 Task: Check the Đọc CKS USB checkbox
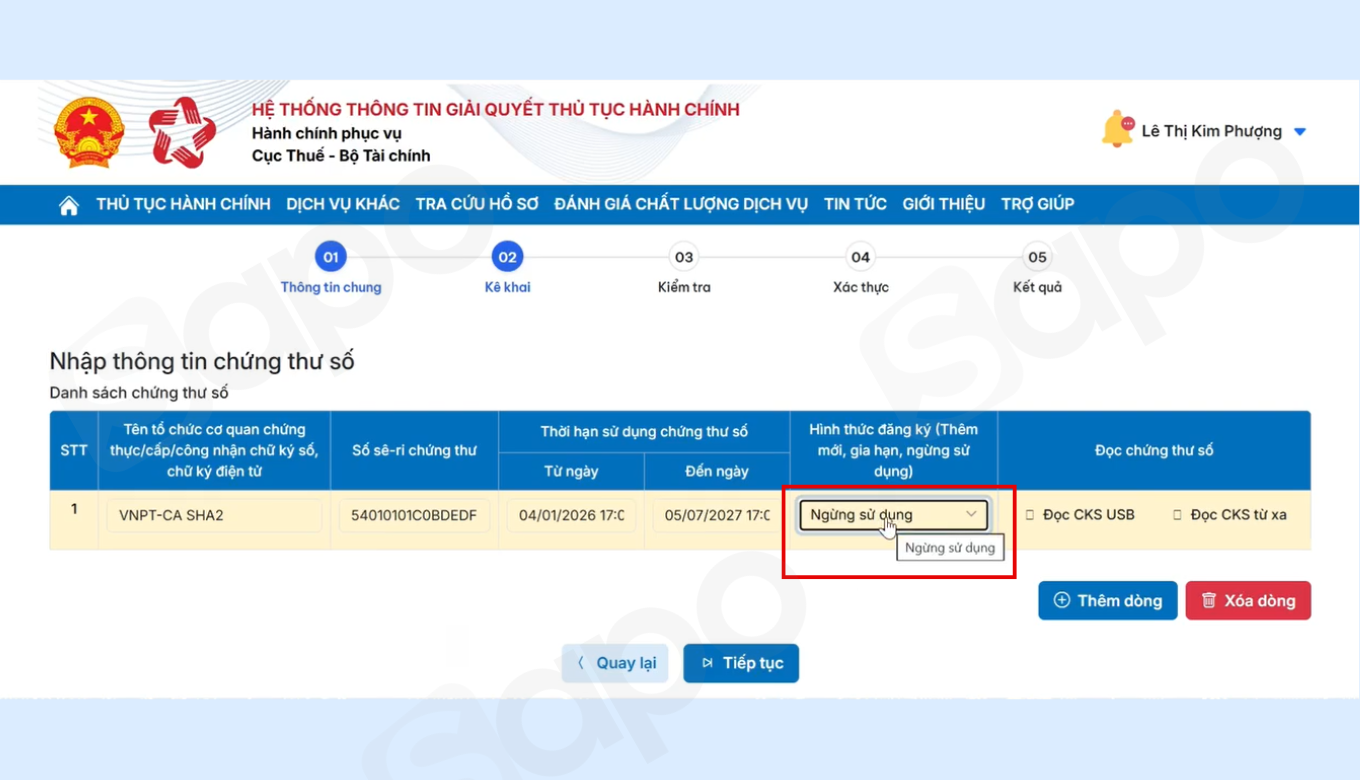click(1031, 515)
